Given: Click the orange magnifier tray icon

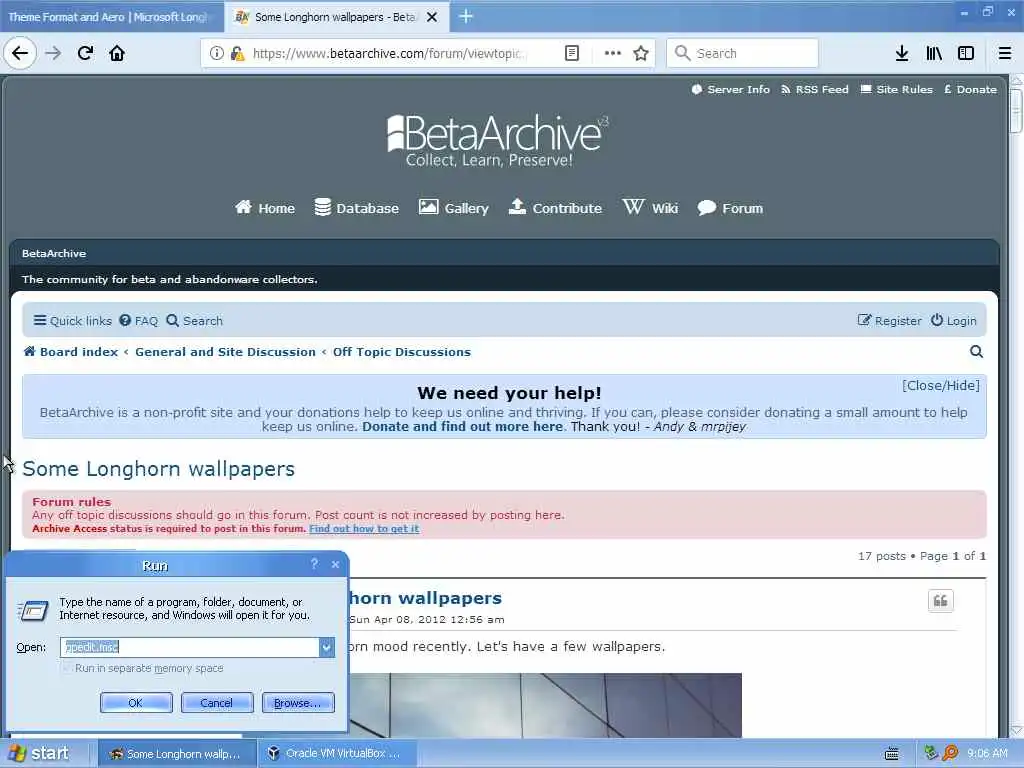Looking at the screenshot, I should pyautogui.click(x=950, y=754).
